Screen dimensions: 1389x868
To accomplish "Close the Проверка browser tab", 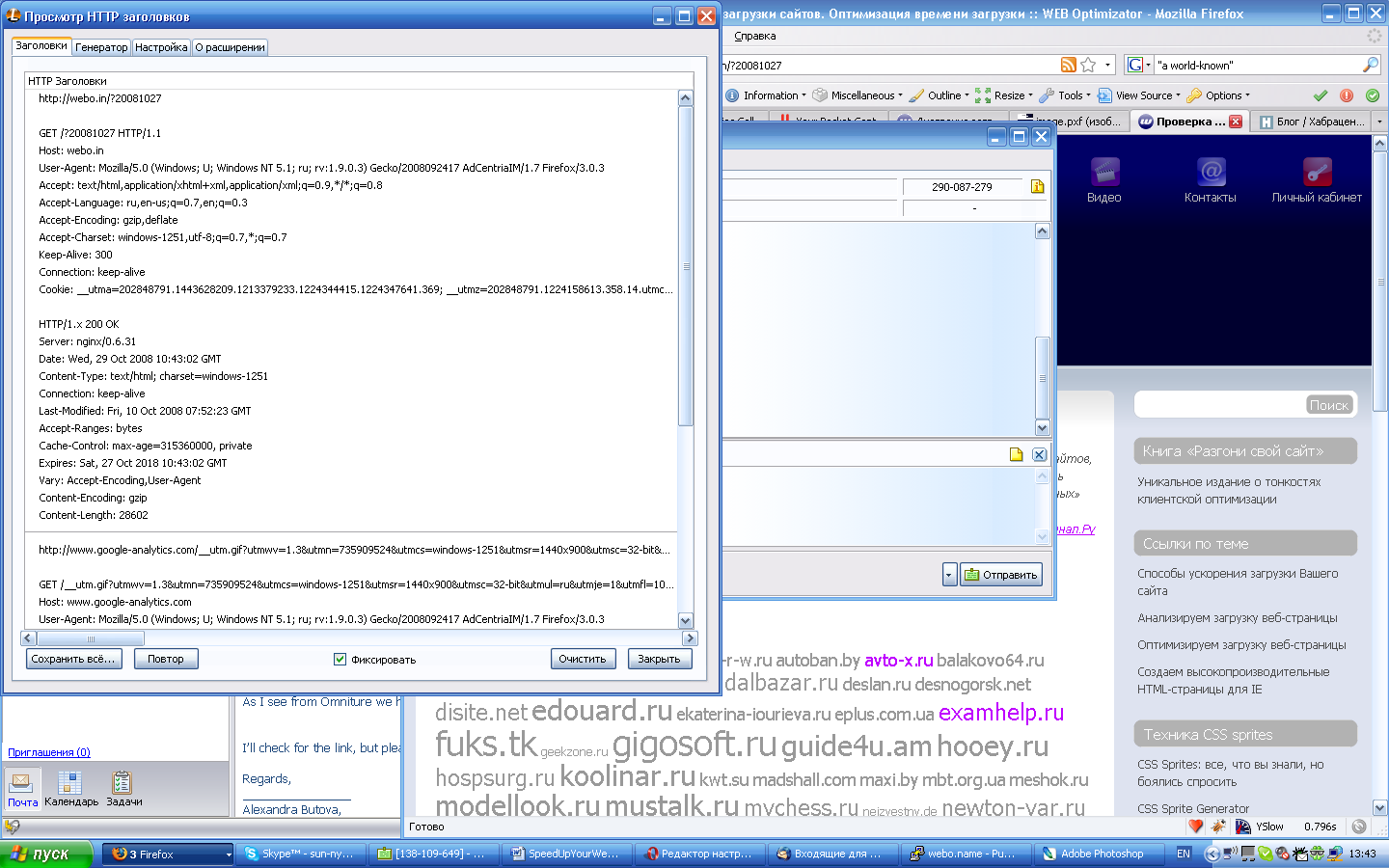I will tap(1236, 122).
